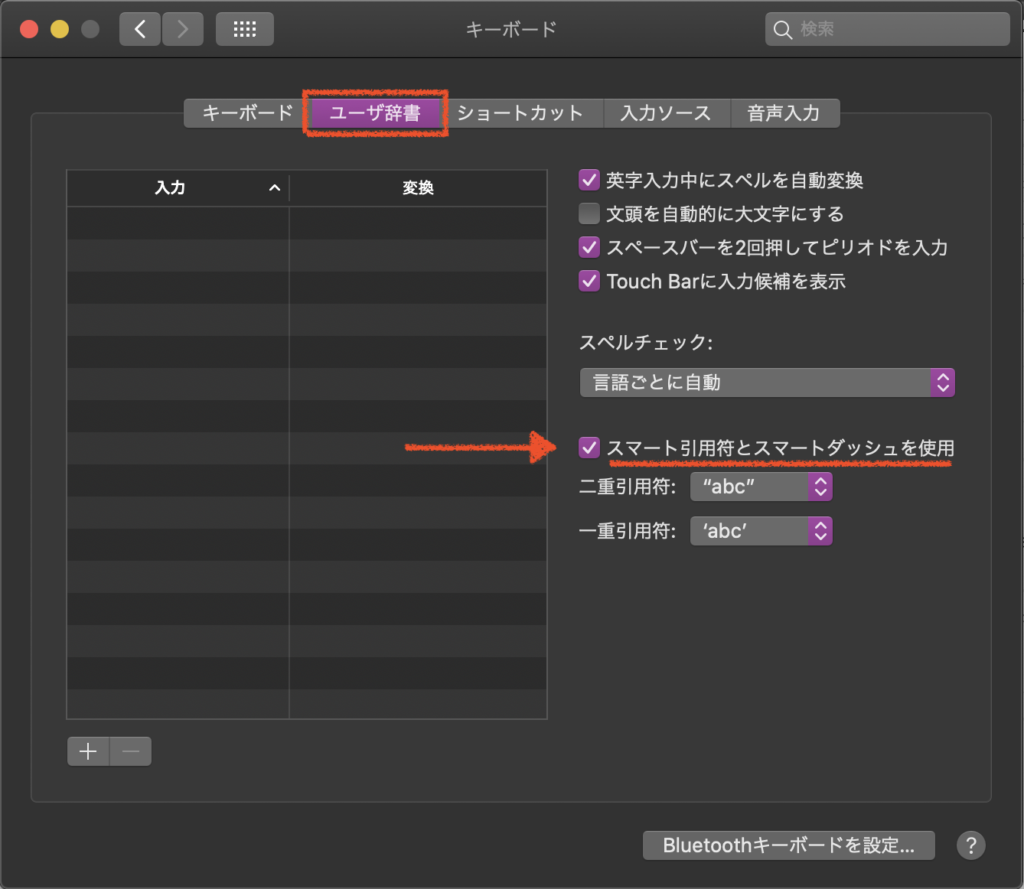
Task: Toggle 英字入力中にスペルを自動変換 checkbox
Action: click(589, 180)
